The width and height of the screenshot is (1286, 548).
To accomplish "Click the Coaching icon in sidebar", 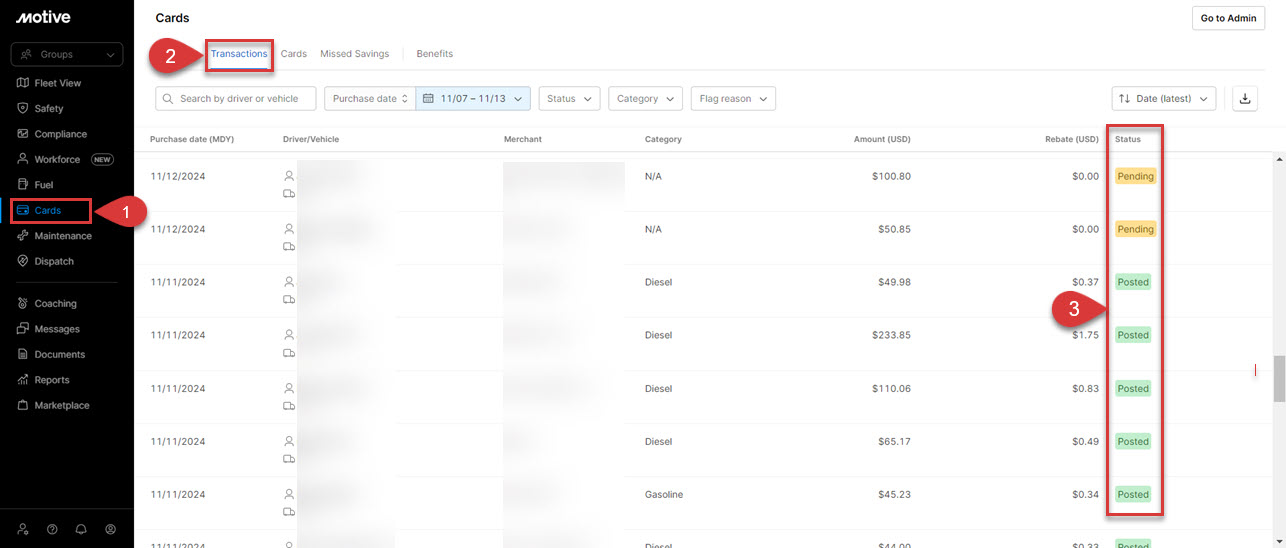I will click(23, 303).
